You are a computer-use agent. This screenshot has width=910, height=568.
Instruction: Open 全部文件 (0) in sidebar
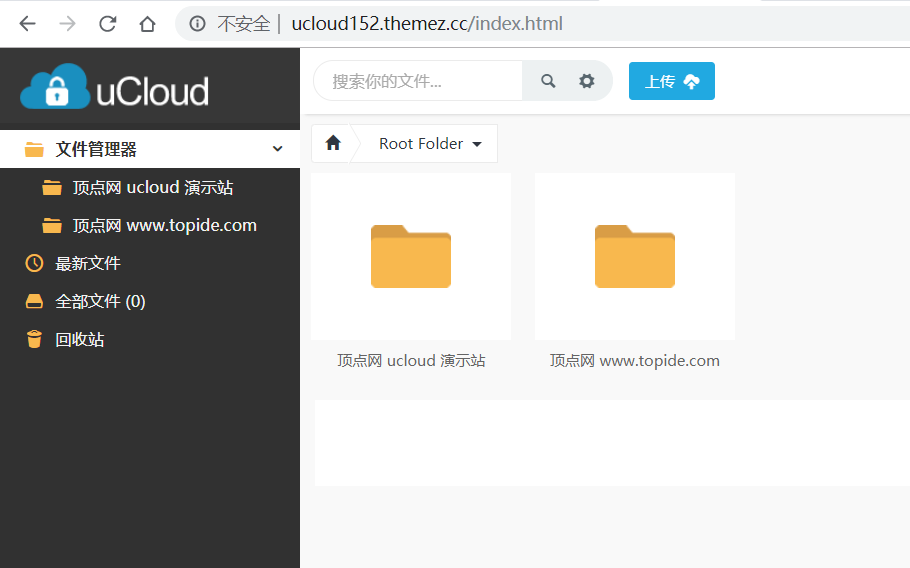pyautogui.click(x=100, y=301)
